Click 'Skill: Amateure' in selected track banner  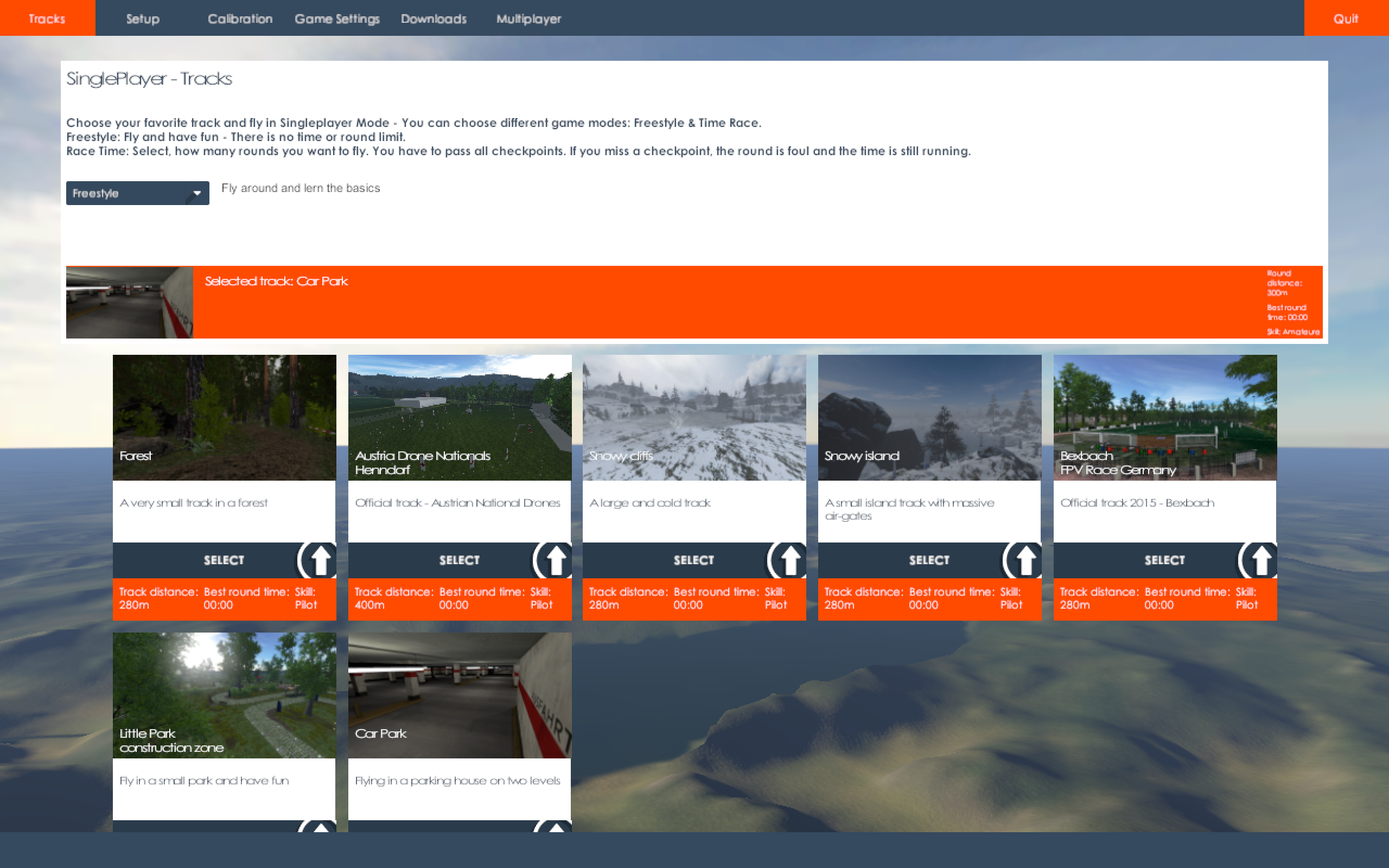tap(1293, 332)
